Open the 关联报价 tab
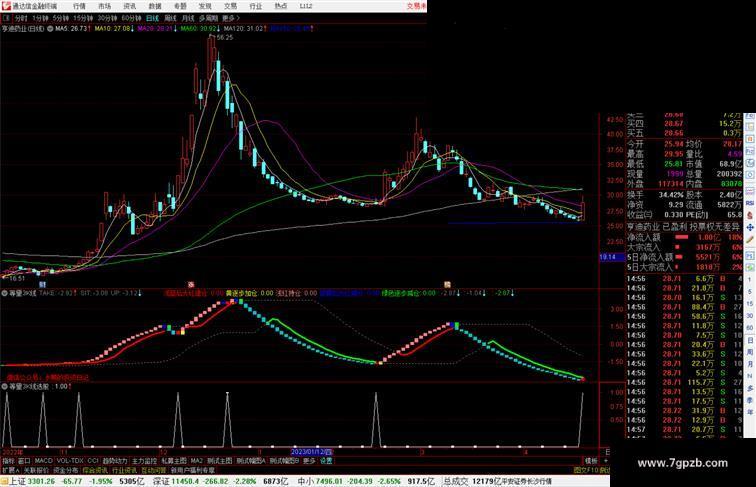756x487 pixels. (x=36, y=470)
